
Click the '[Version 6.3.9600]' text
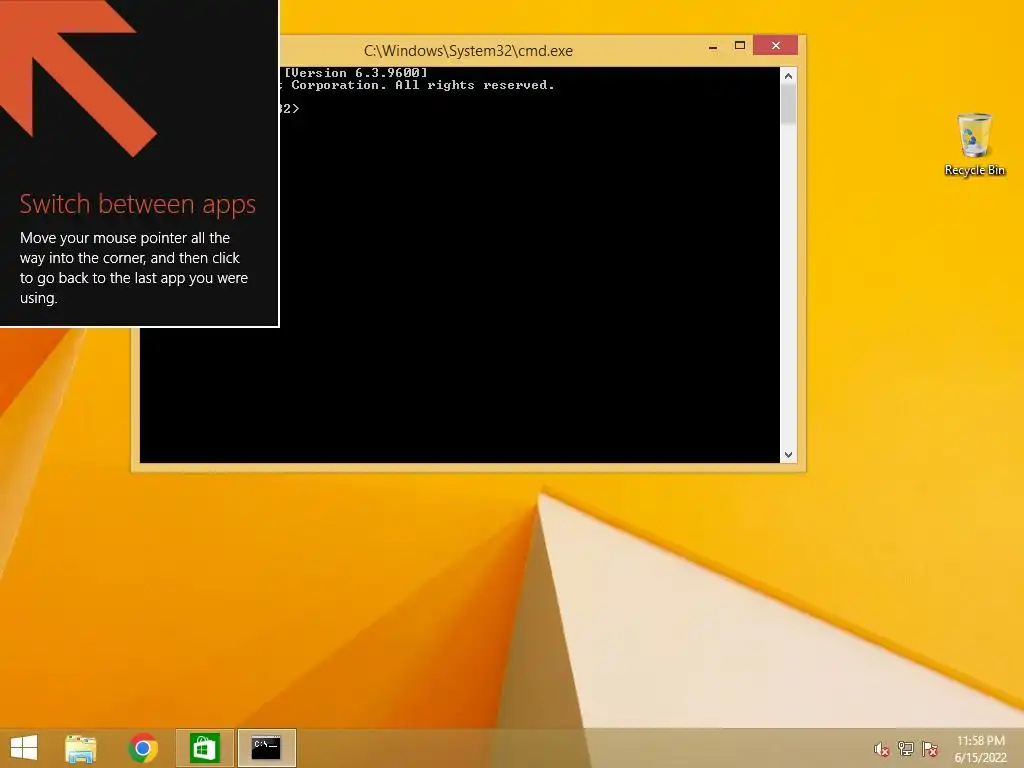click(356, 73)
